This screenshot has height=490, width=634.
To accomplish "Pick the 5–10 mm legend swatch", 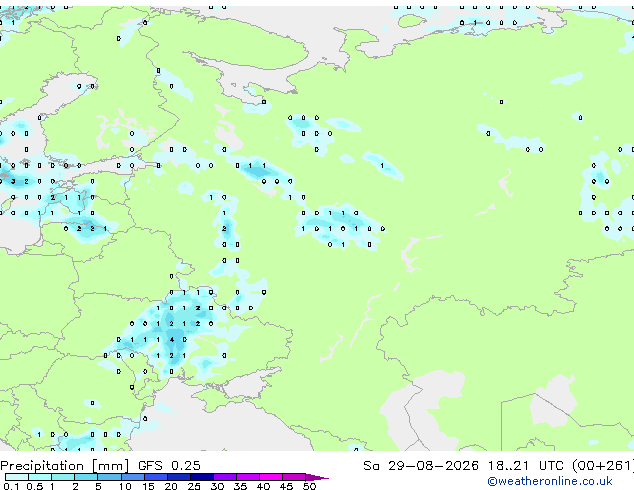I will click(x=109, y=477).
